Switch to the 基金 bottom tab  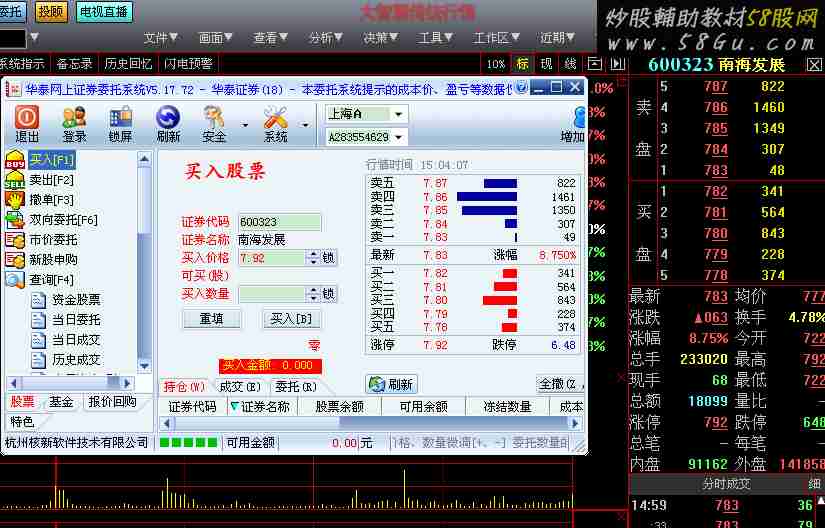(x=61, y=402)
